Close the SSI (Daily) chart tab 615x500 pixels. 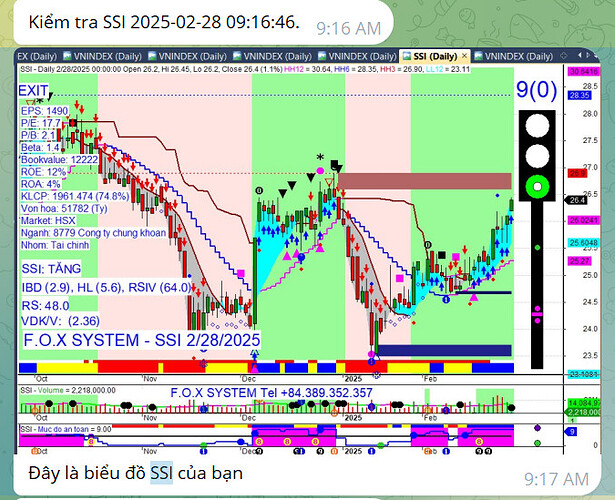pos(464,56)
